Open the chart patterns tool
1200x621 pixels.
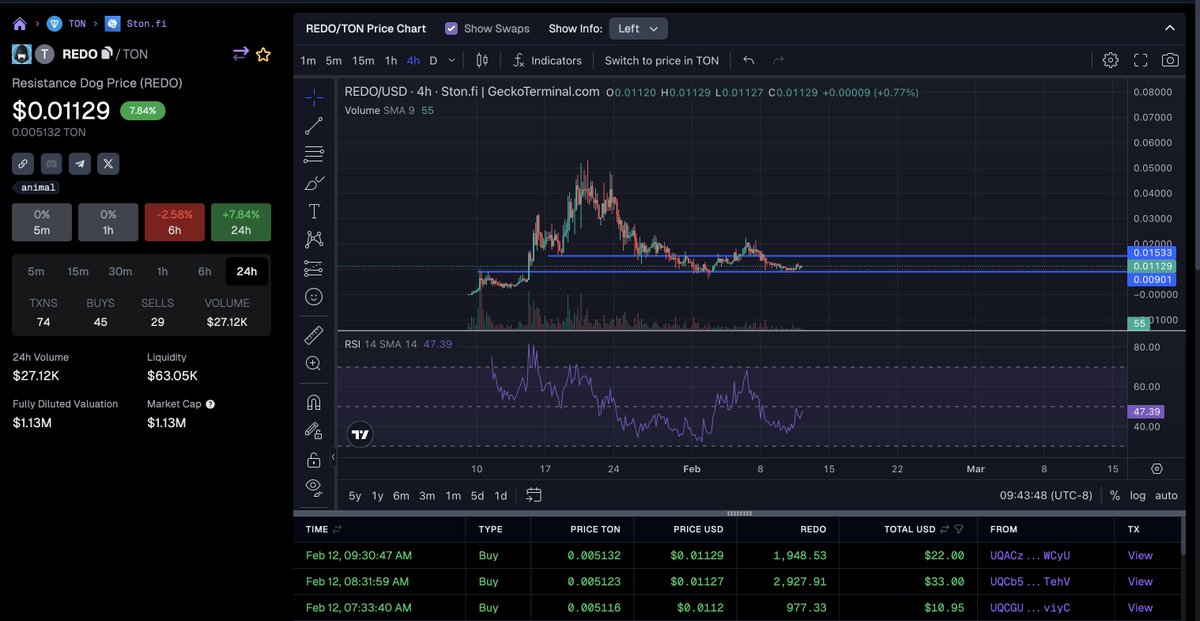click(x=314, y=239)
